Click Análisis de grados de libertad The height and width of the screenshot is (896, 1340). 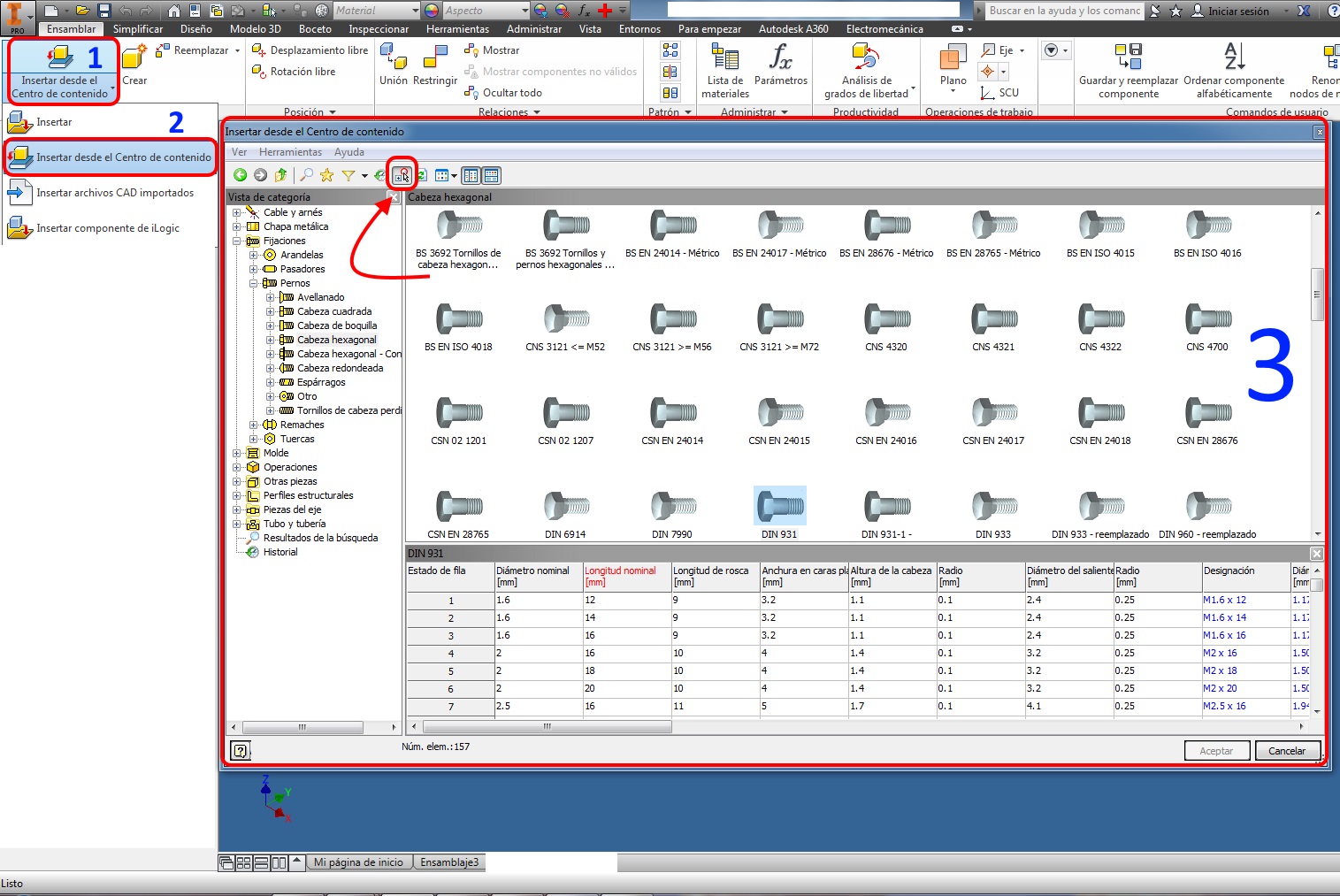pyautogui.click(x=867, y=71)
